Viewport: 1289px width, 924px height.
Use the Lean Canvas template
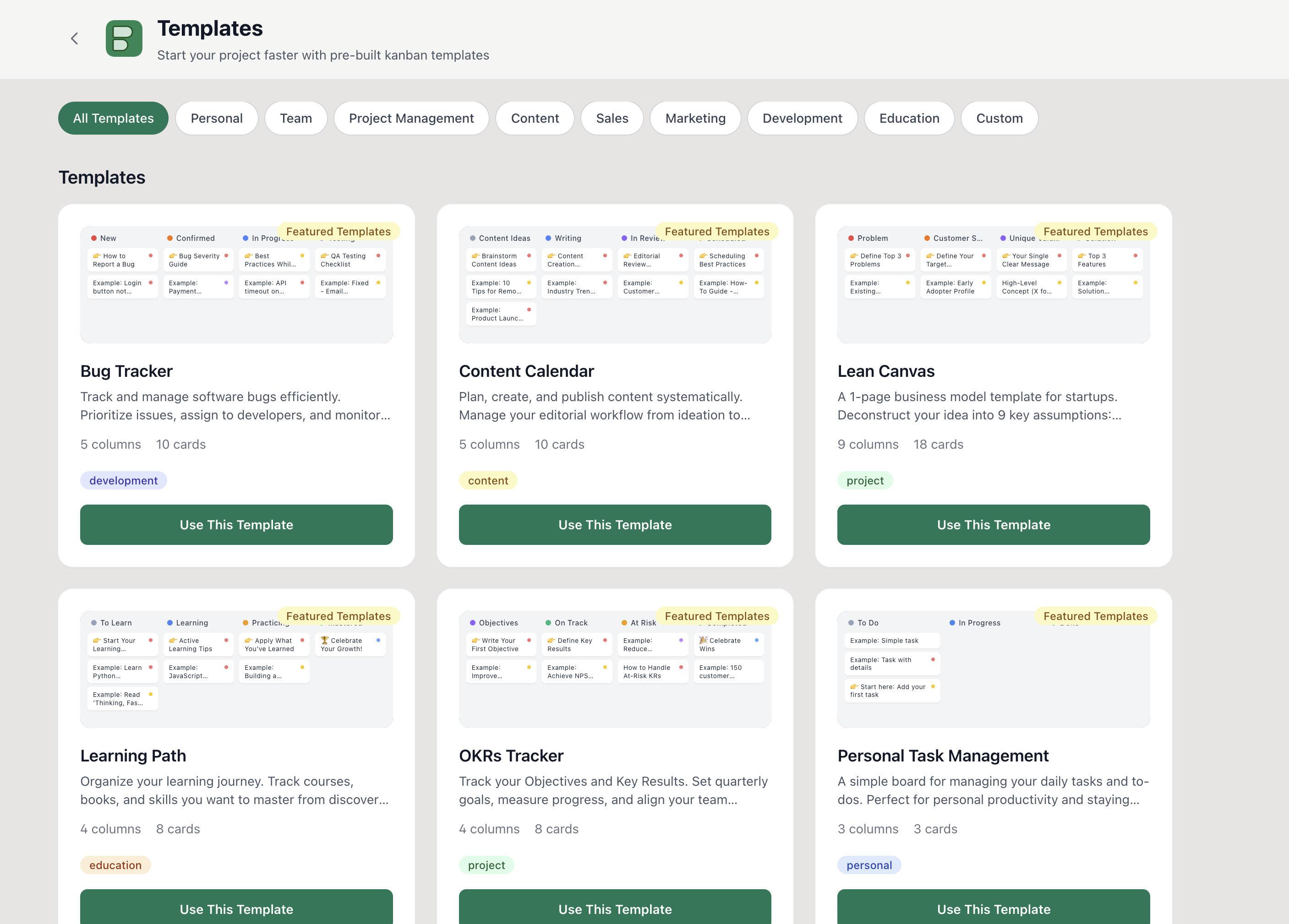[x=994, y=525]
